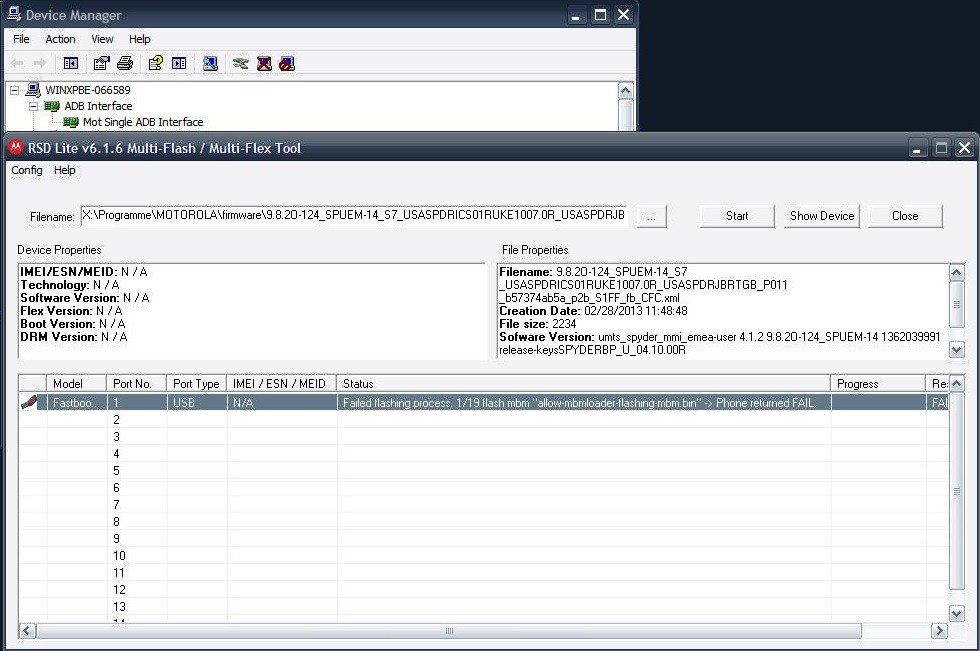Click the Close button in RSD Lite
The width and height of the screenshot is (980, 651).
click(x=905, y=216)
